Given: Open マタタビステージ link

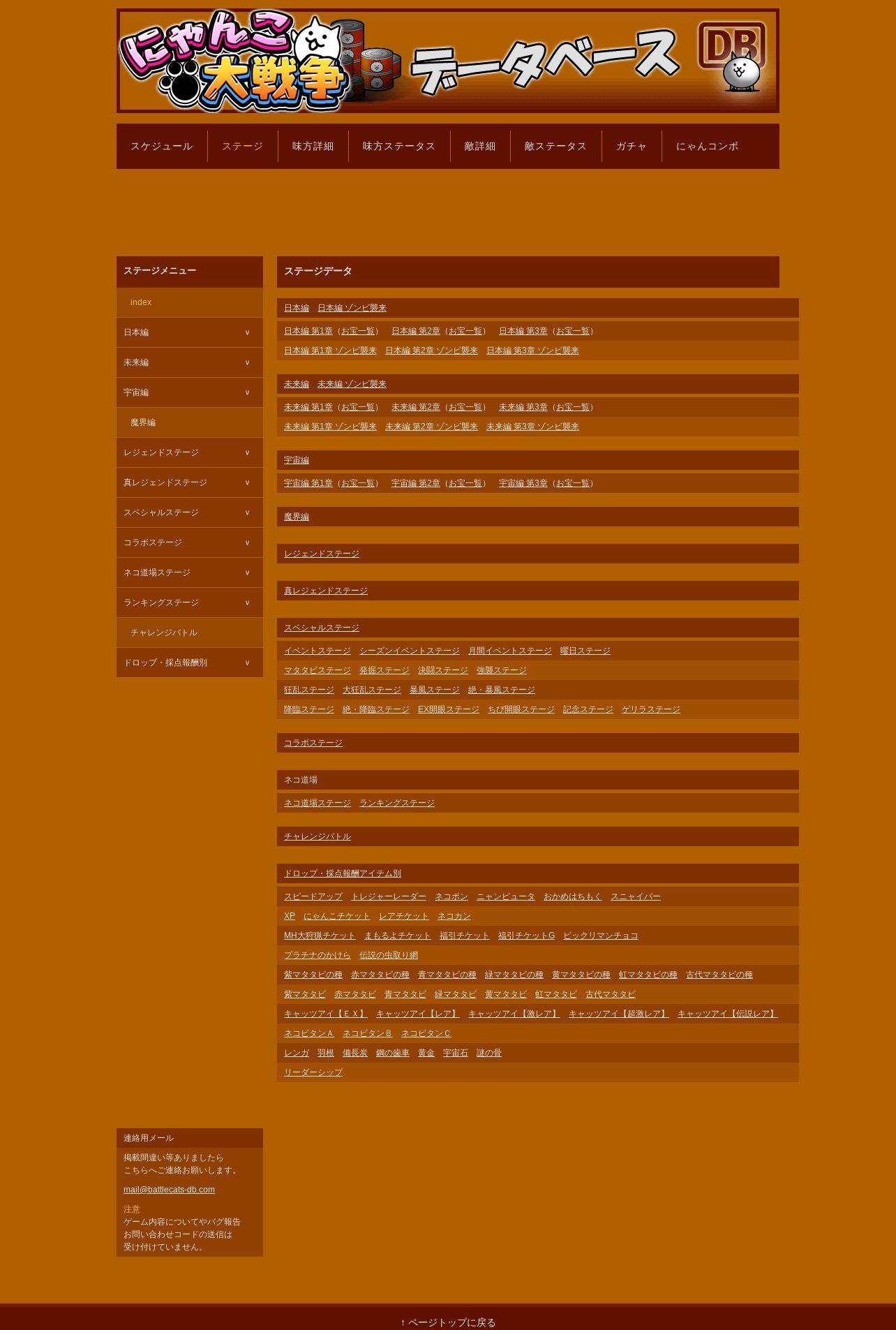Looking at the screenshot, I should pos(318,670).
